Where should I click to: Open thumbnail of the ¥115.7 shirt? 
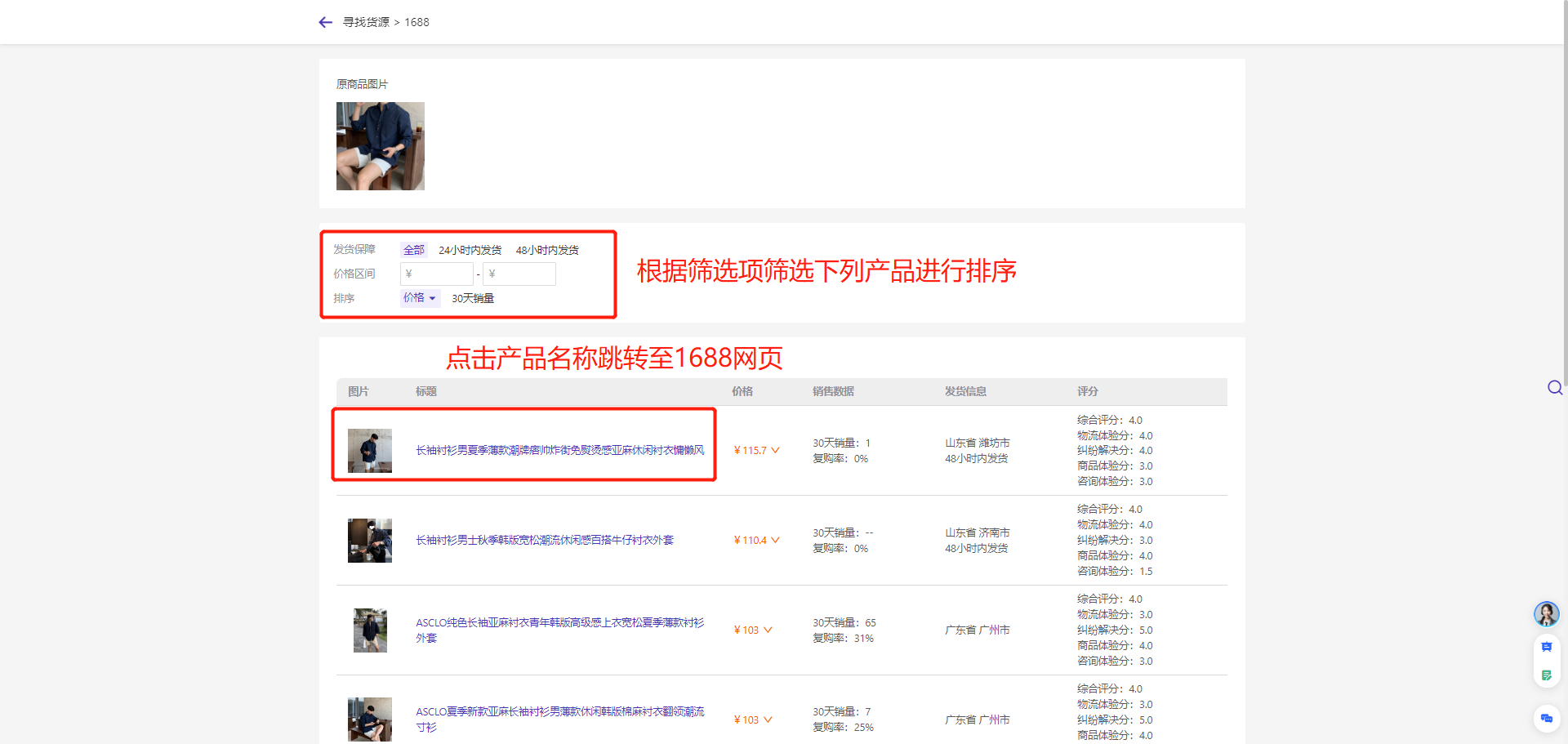click(369, 451)
